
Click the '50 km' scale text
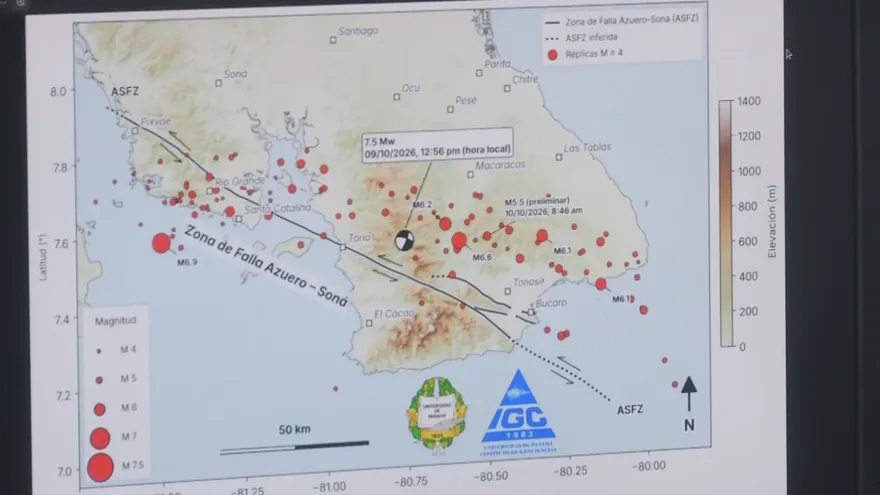click(x=295, y=429)
